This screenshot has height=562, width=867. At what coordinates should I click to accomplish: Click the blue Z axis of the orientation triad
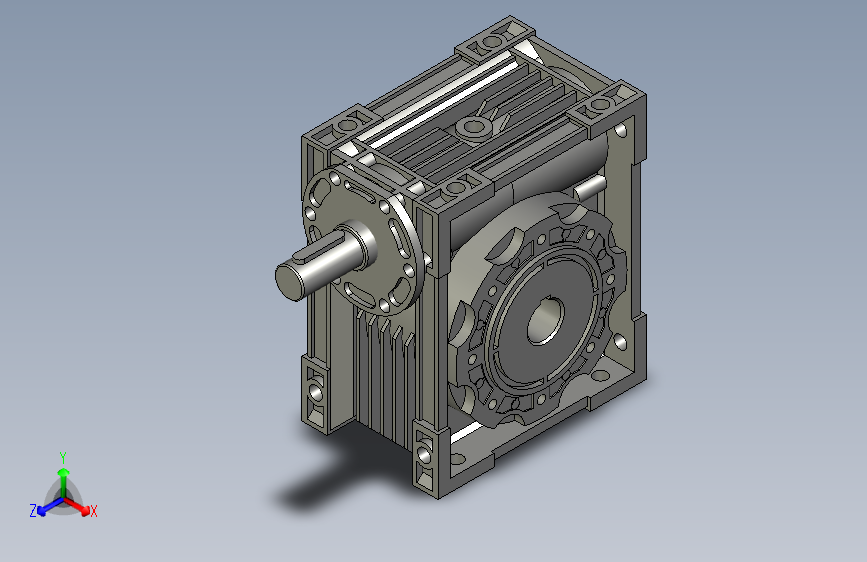[x=50, y=507]
